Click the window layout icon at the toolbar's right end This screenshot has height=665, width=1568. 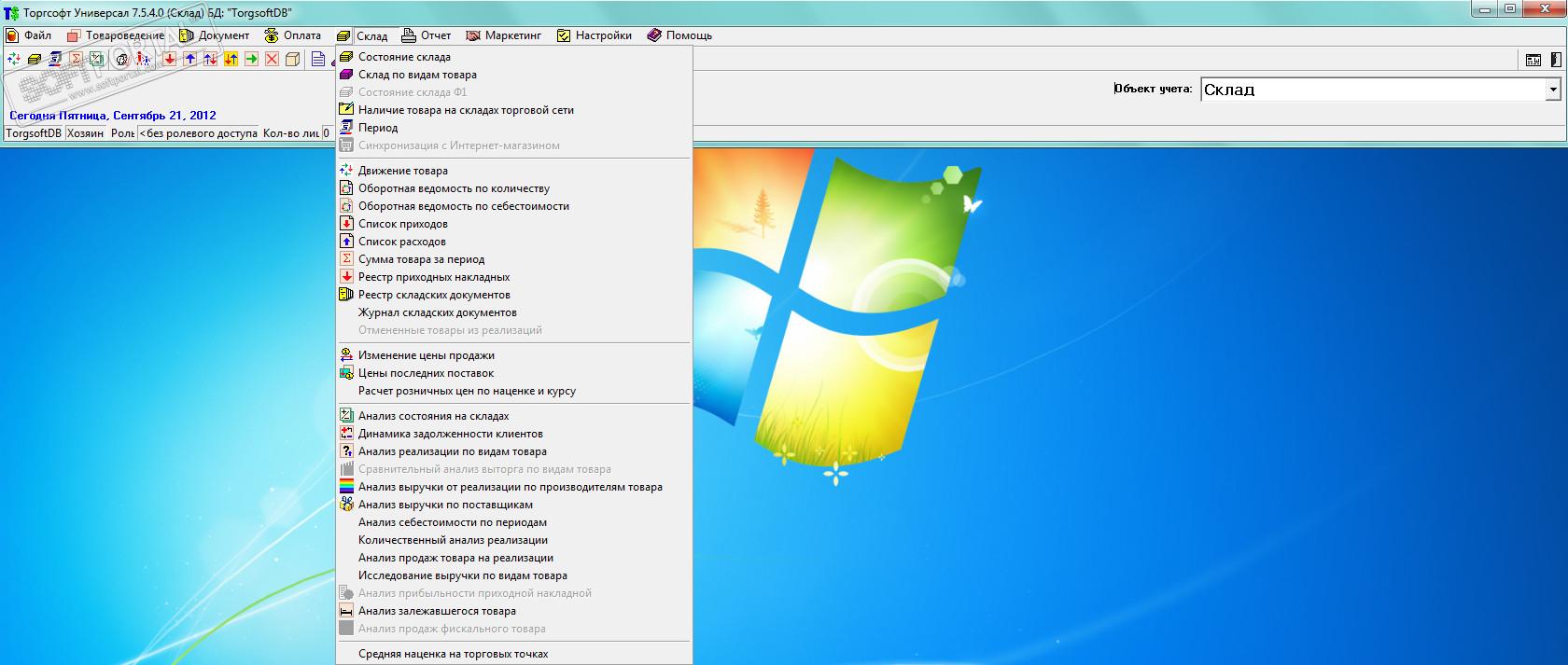[x=1533, y=60]
